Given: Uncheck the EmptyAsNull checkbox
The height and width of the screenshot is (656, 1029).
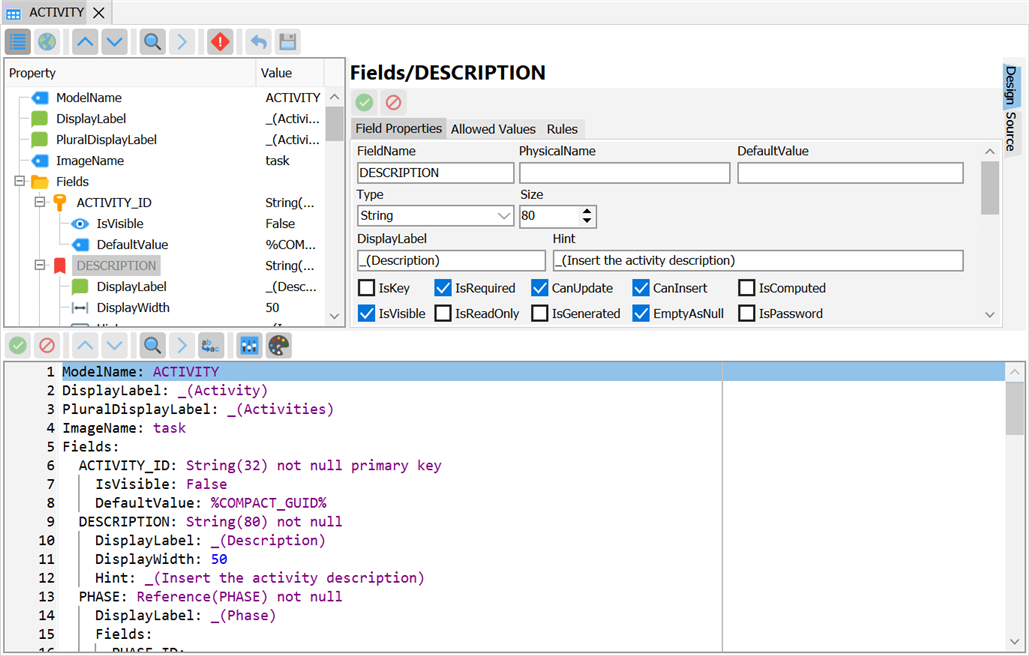Looking at the screenshot, I should (x=640, y=314).
